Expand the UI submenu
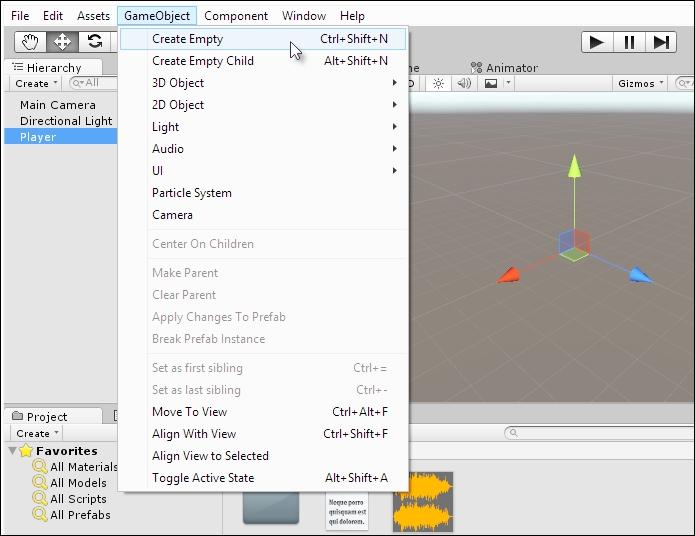 263,171
